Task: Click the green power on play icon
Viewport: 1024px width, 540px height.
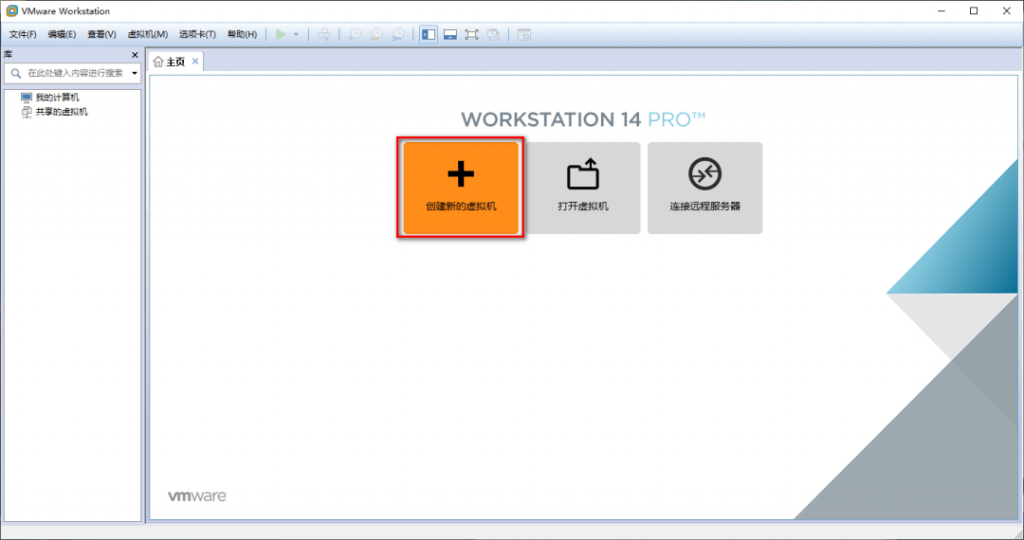Action: (x=281, y=35)
